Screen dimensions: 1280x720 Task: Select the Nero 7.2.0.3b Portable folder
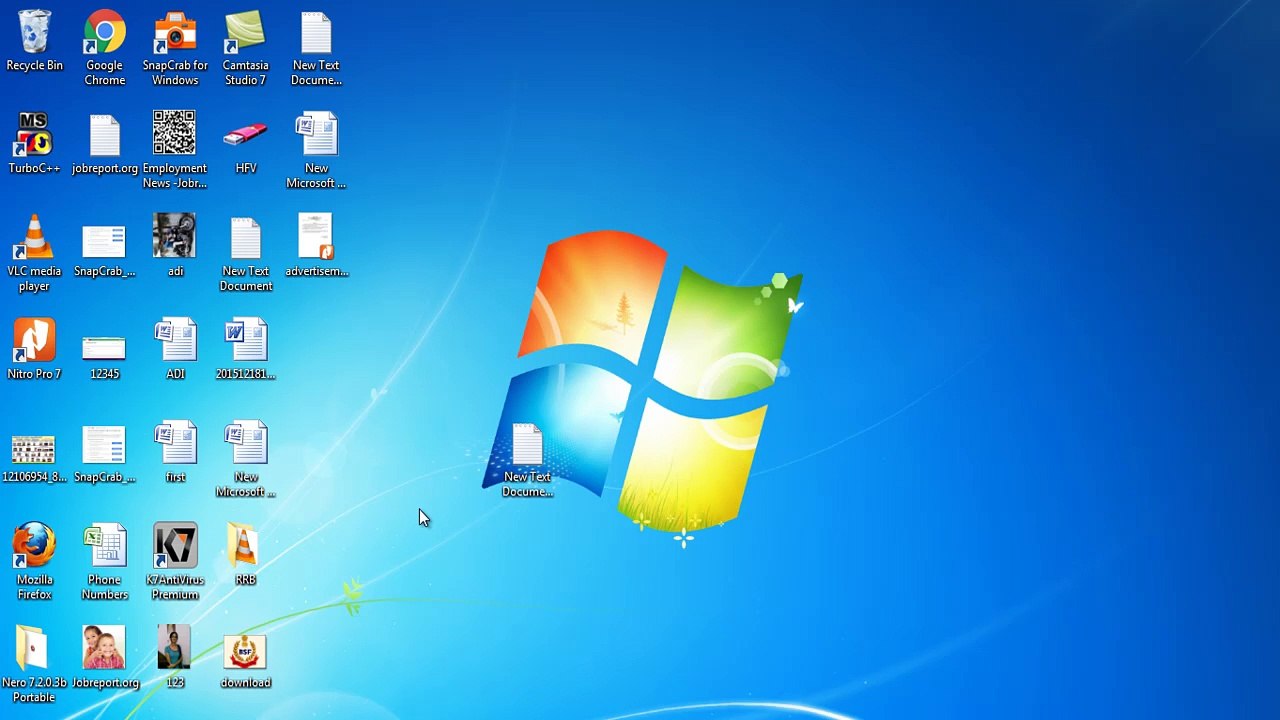coord(34,664)
